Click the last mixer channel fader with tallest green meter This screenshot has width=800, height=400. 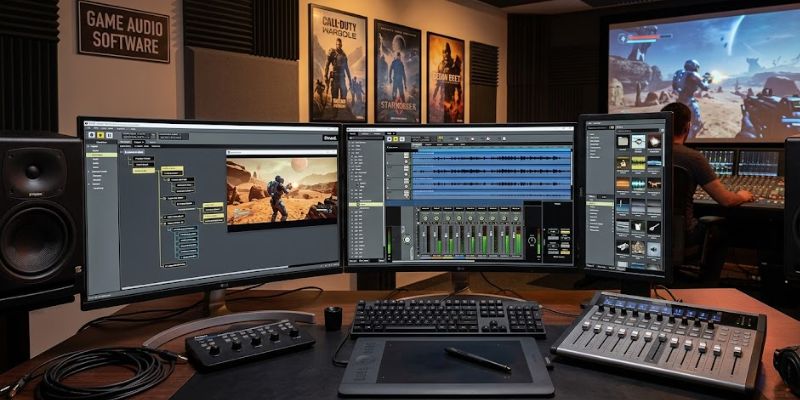[514, 235]
